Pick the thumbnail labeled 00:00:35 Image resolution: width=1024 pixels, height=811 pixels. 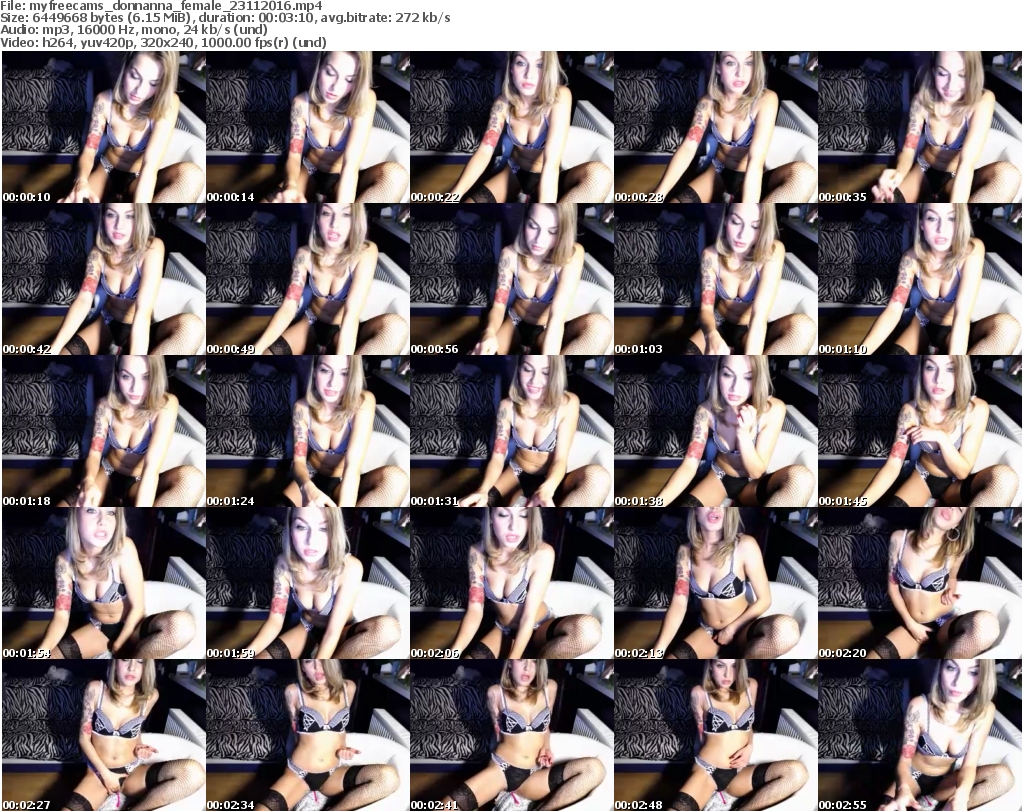tap(920, 127)
